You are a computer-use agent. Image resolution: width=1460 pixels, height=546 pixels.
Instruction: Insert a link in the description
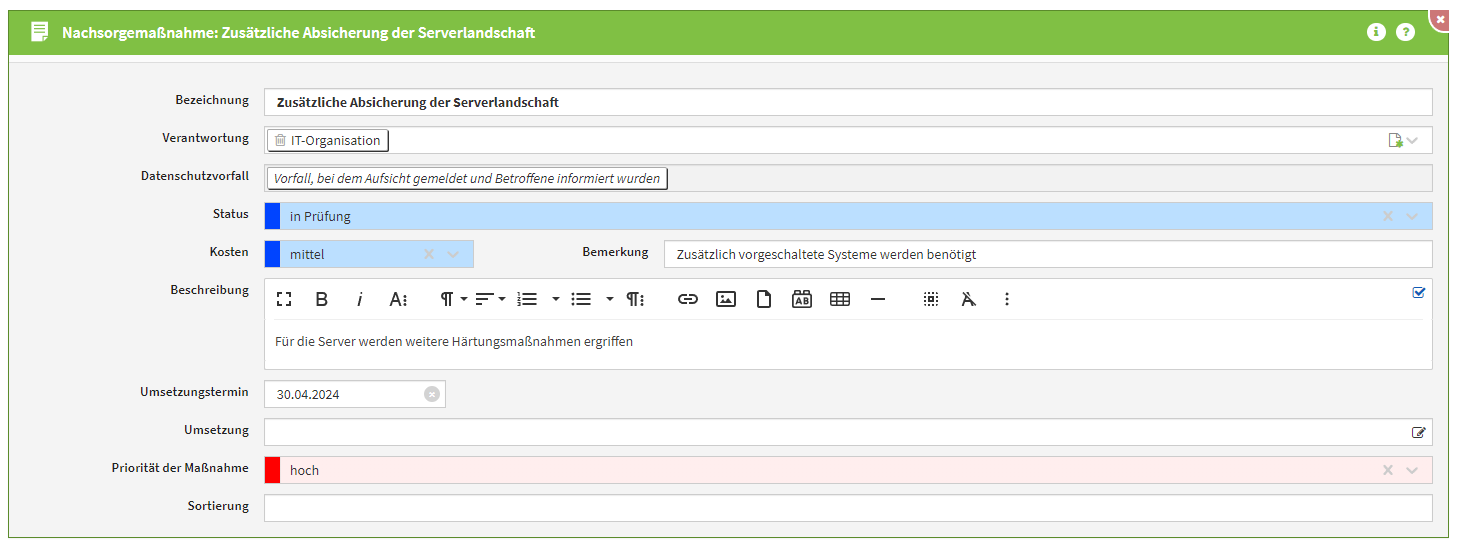pos(688,299)
